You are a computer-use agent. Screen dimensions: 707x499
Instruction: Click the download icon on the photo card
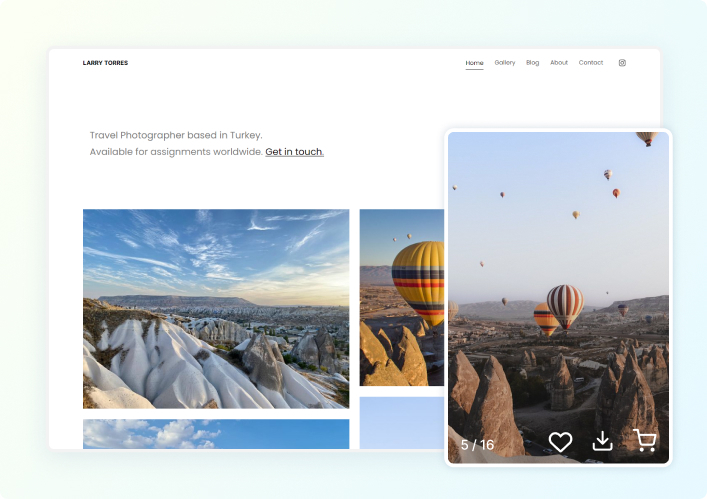(x=602, y=441)
